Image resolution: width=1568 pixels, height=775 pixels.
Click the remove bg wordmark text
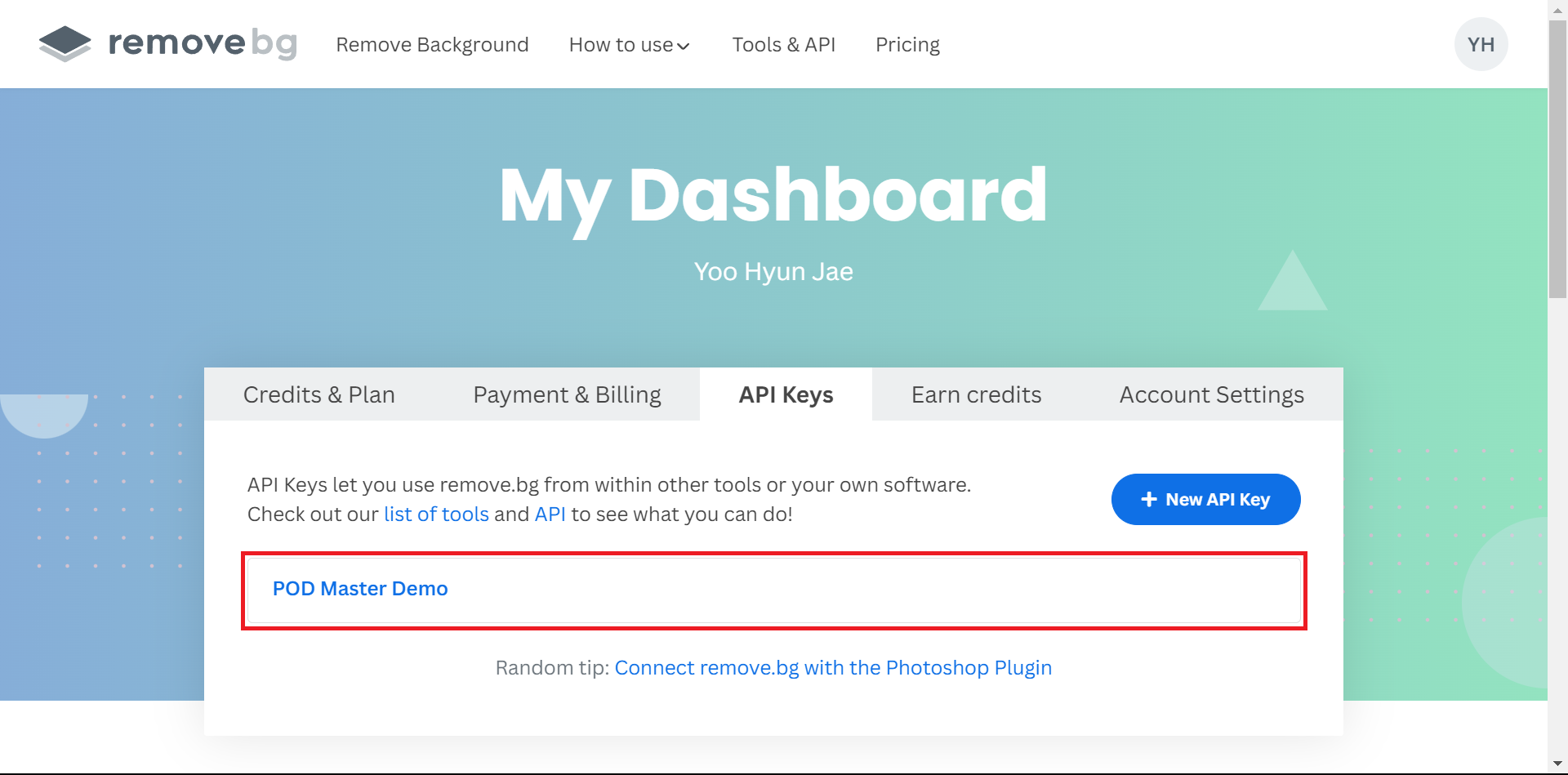(203, 43)
